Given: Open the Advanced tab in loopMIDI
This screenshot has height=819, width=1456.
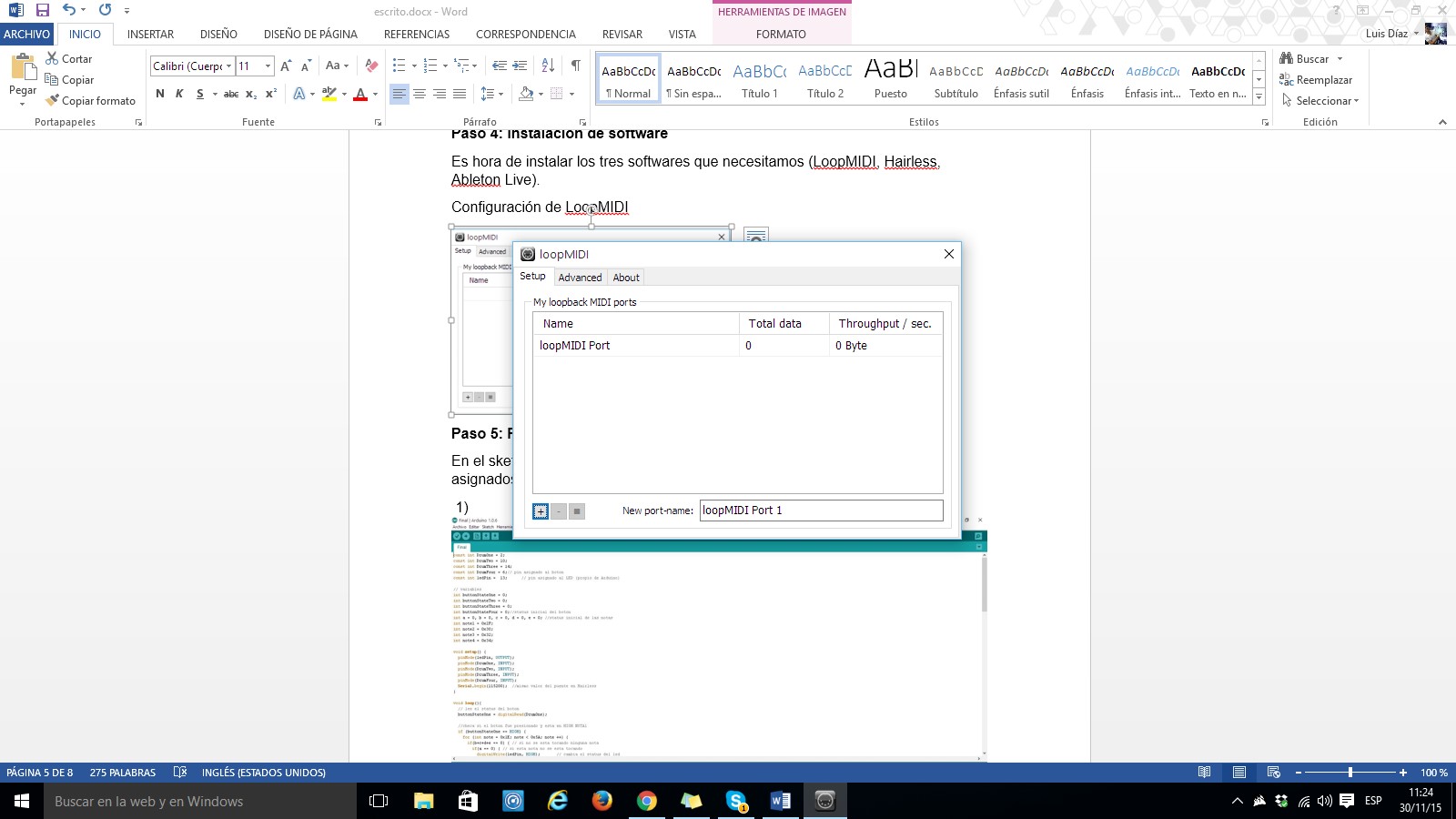Looking at the screenshot, I should [580, 278].
